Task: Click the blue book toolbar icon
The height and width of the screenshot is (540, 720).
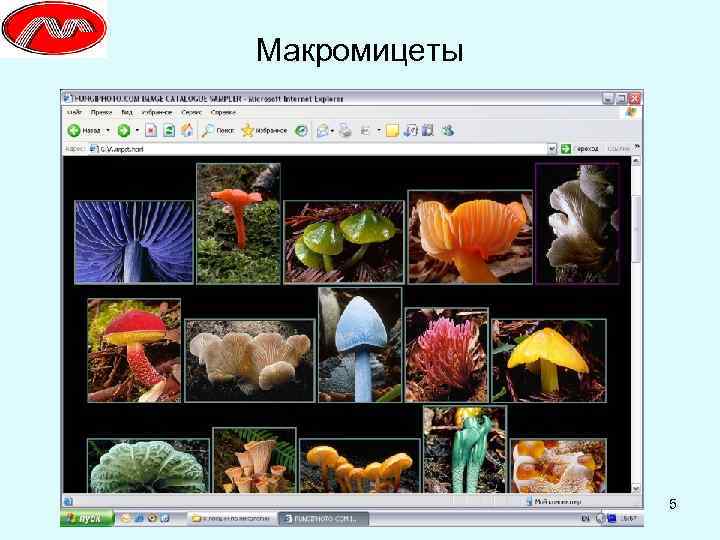Action: 428,131
